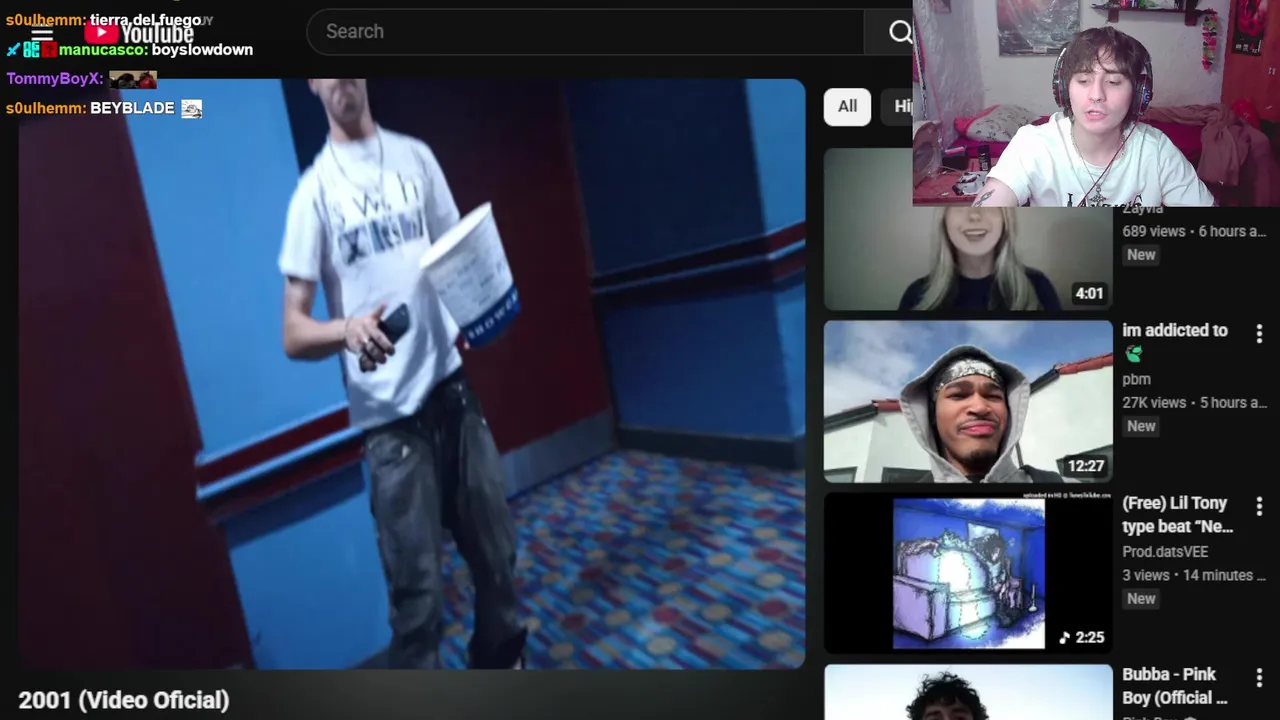The width and height of the screenshot is (1280, 720).
Task: Click the '2001 (Video Oficial)' title text
Action: 123,700
